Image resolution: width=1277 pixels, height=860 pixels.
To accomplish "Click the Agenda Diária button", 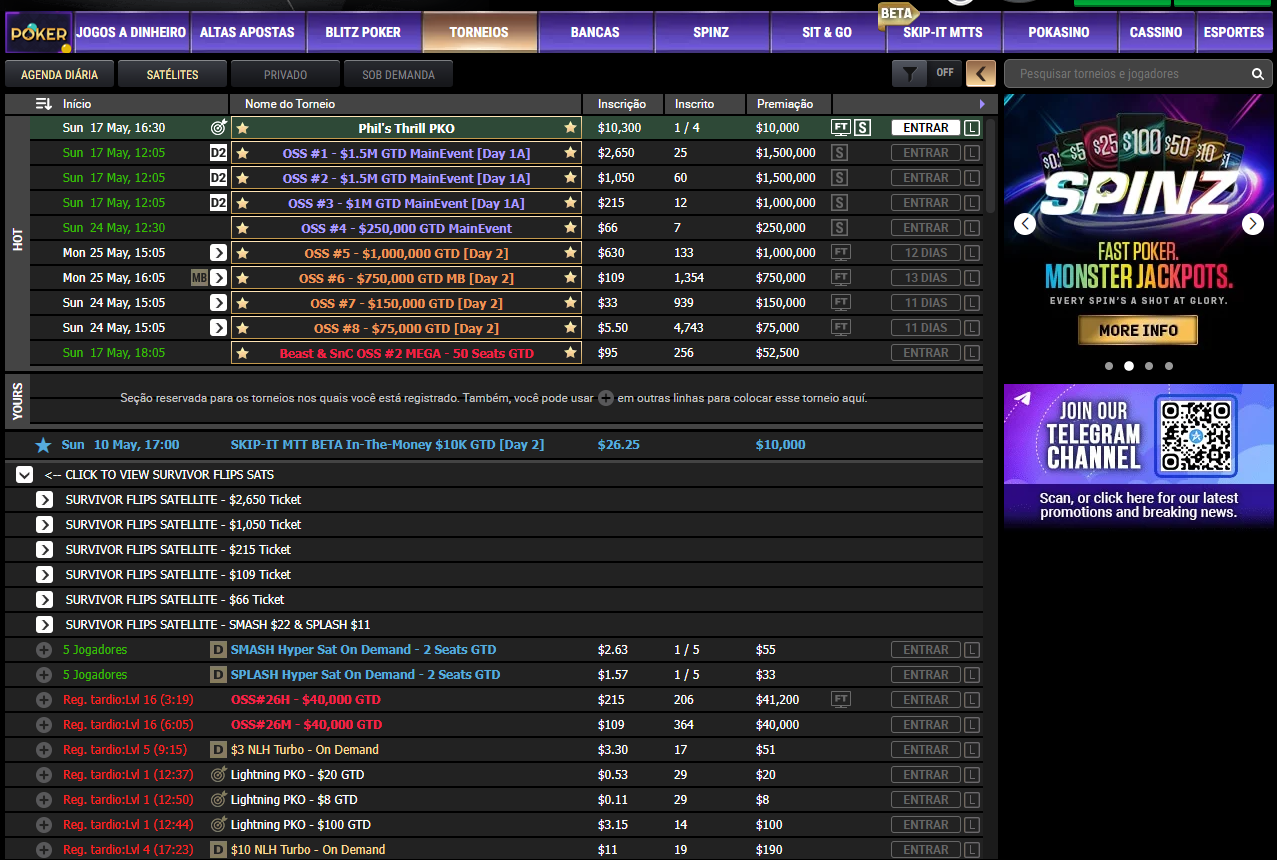I will 60,74.
